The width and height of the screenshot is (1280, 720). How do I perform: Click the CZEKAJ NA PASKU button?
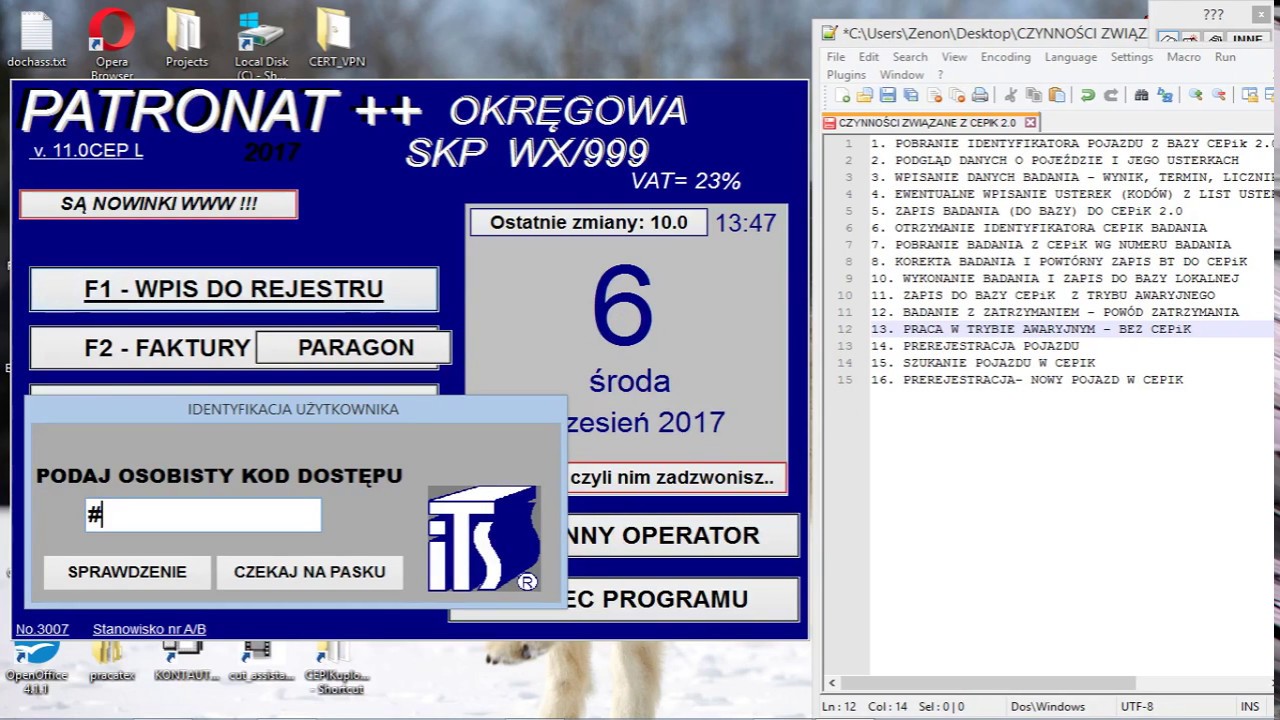tap(309, 572)
